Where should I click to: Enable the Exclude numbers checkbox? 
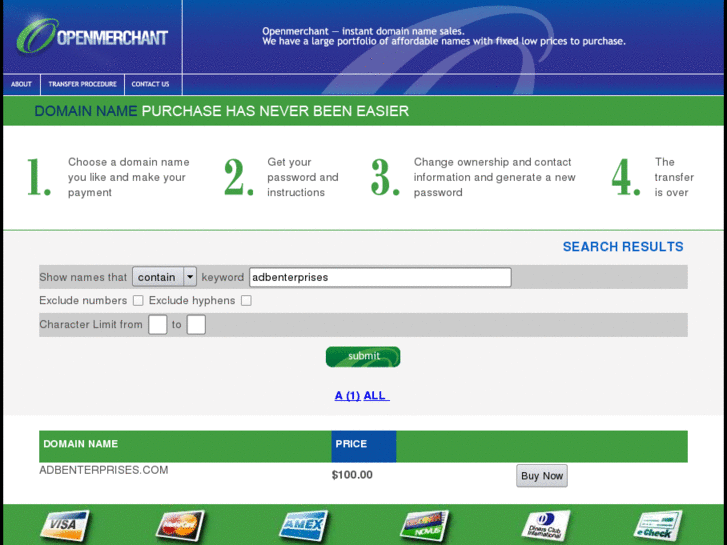pyautogui.click(x=138, y=301)
